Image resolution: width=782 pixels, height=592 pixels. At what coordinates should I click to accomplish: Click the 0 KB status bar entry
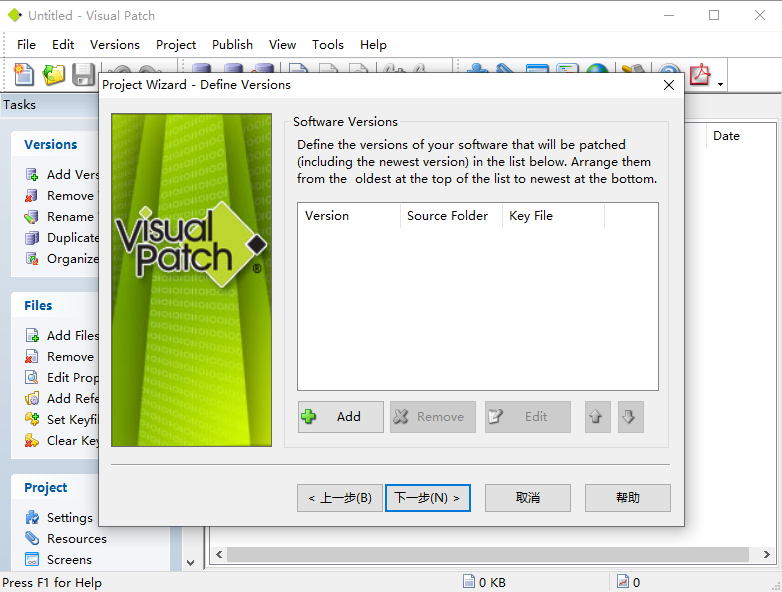pos(485,582)
